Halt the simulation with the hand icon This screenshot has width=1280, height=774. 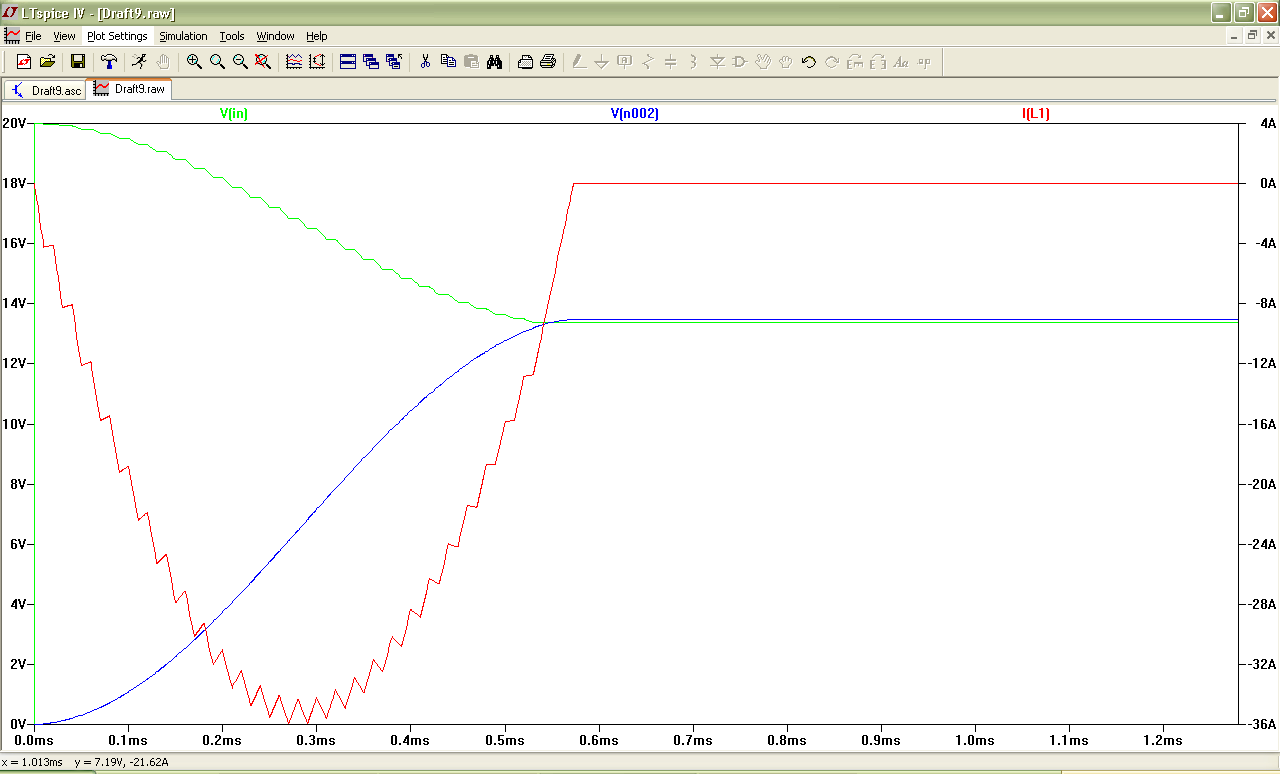pos(162,62)
